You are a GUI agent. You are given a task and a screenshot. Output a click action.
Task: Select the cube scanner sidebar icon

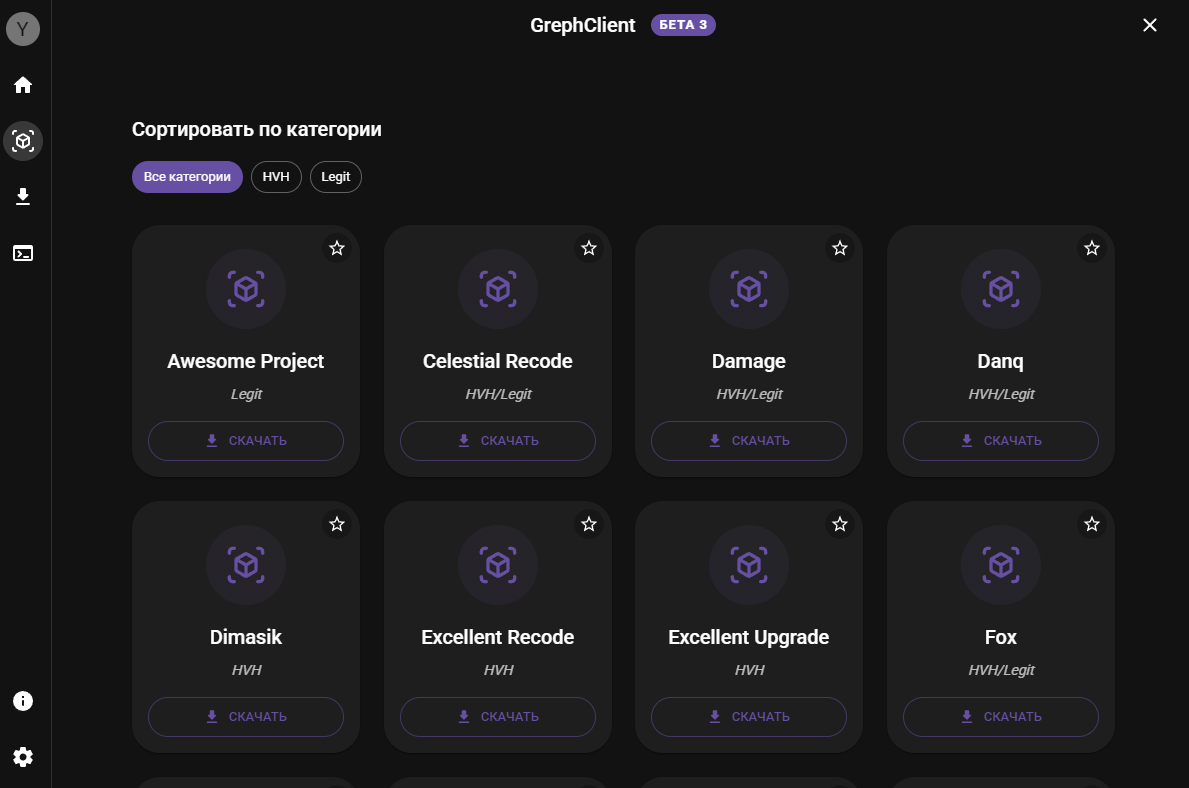23,141
